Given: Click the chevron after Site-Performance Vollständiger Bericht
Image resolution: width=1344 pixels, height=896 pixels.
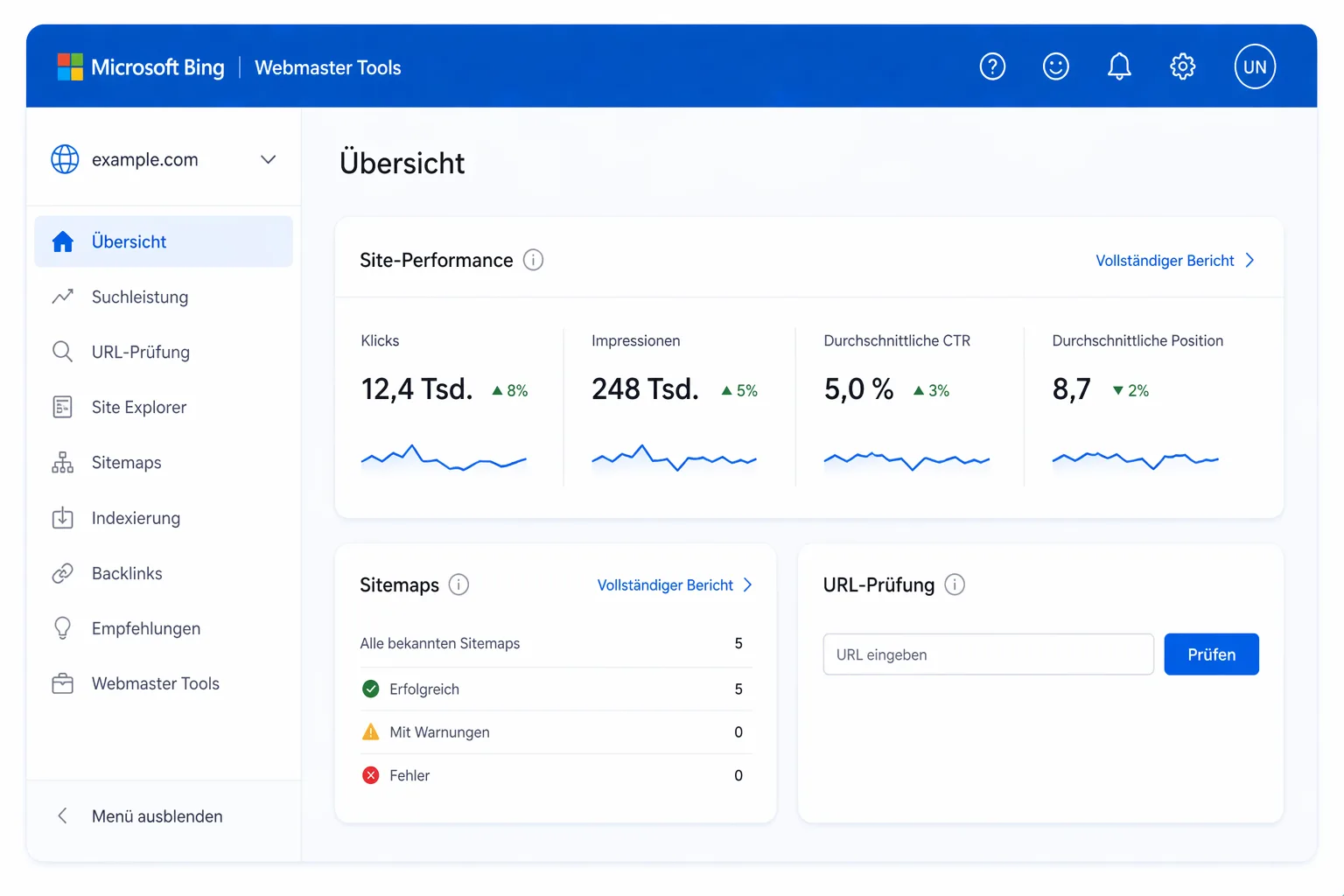Looking at the screenshot, I should coord(1249,260).
